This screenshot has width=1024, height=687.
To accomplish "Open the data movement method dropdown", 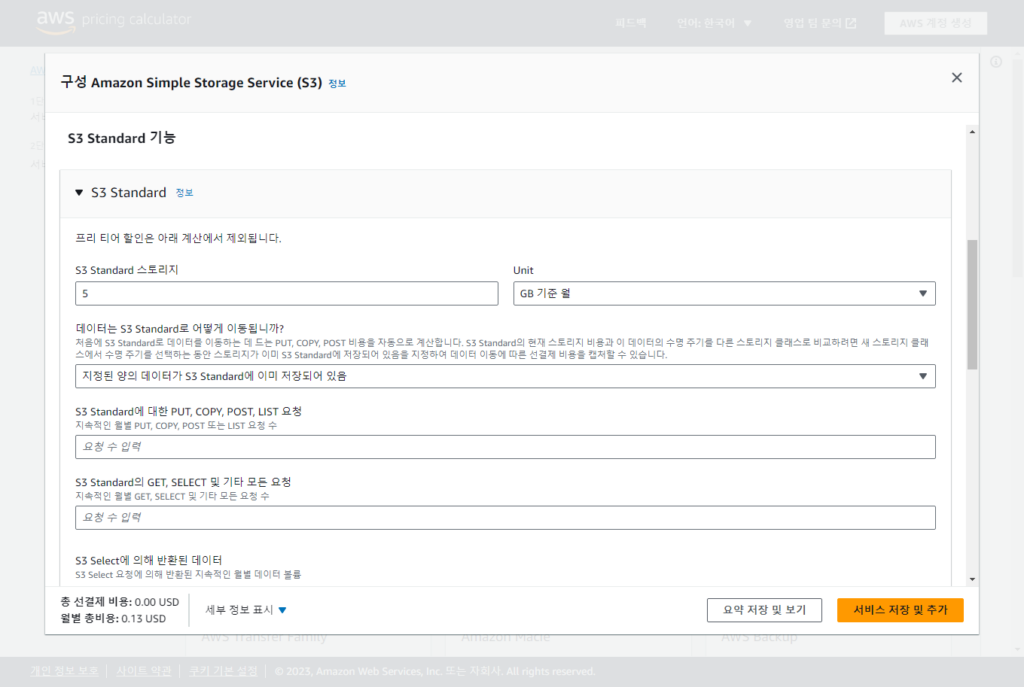I will (505, 376).
